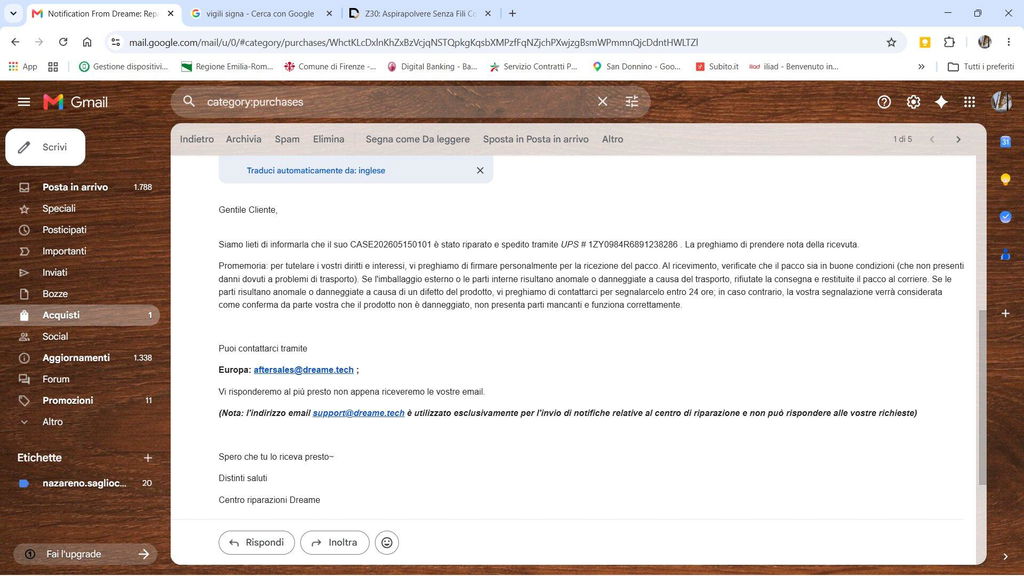Viewport: 1024px width, 576px height.
Task: Click Fai l'upgrade button
Action: [85, 554]
